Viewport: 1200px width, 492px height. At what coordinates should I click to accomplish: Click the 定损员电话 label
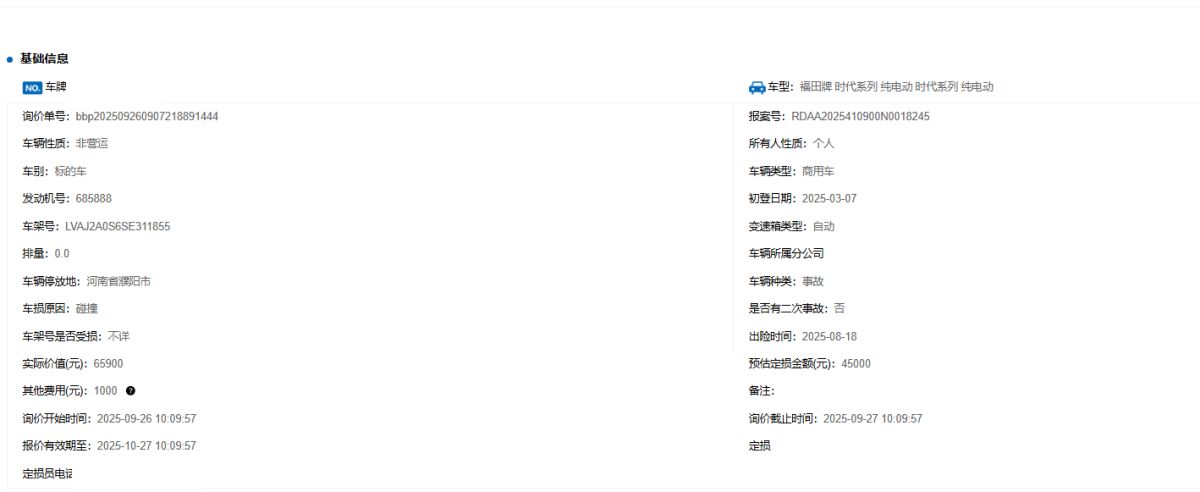pos(47,473)
